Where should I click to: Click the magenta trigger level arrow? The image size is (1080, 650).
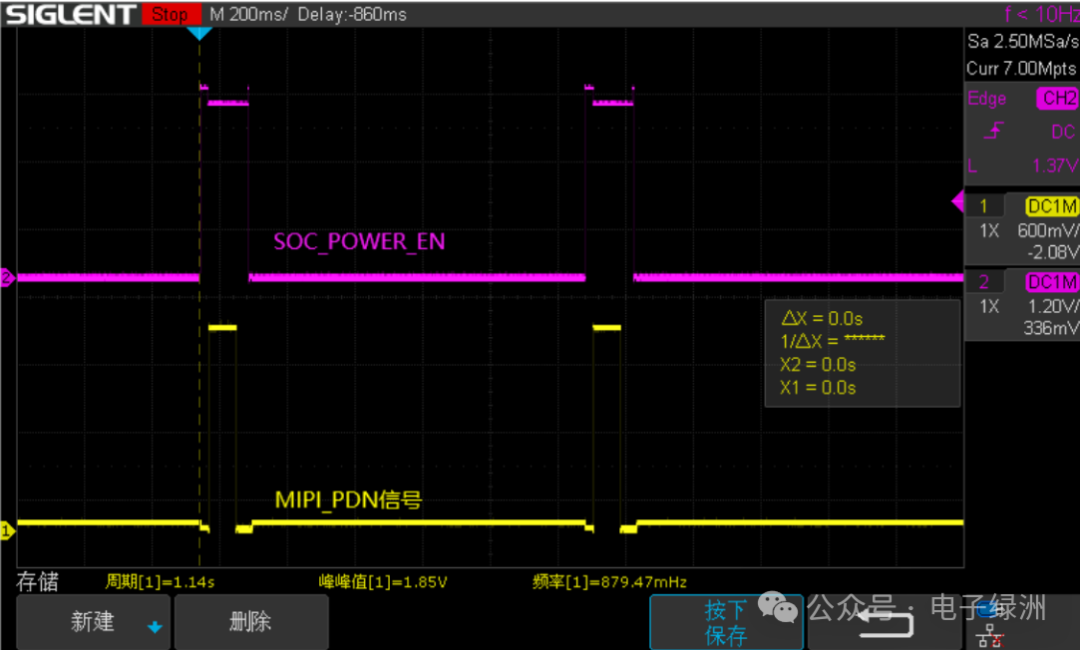click(x=957, y=202)
